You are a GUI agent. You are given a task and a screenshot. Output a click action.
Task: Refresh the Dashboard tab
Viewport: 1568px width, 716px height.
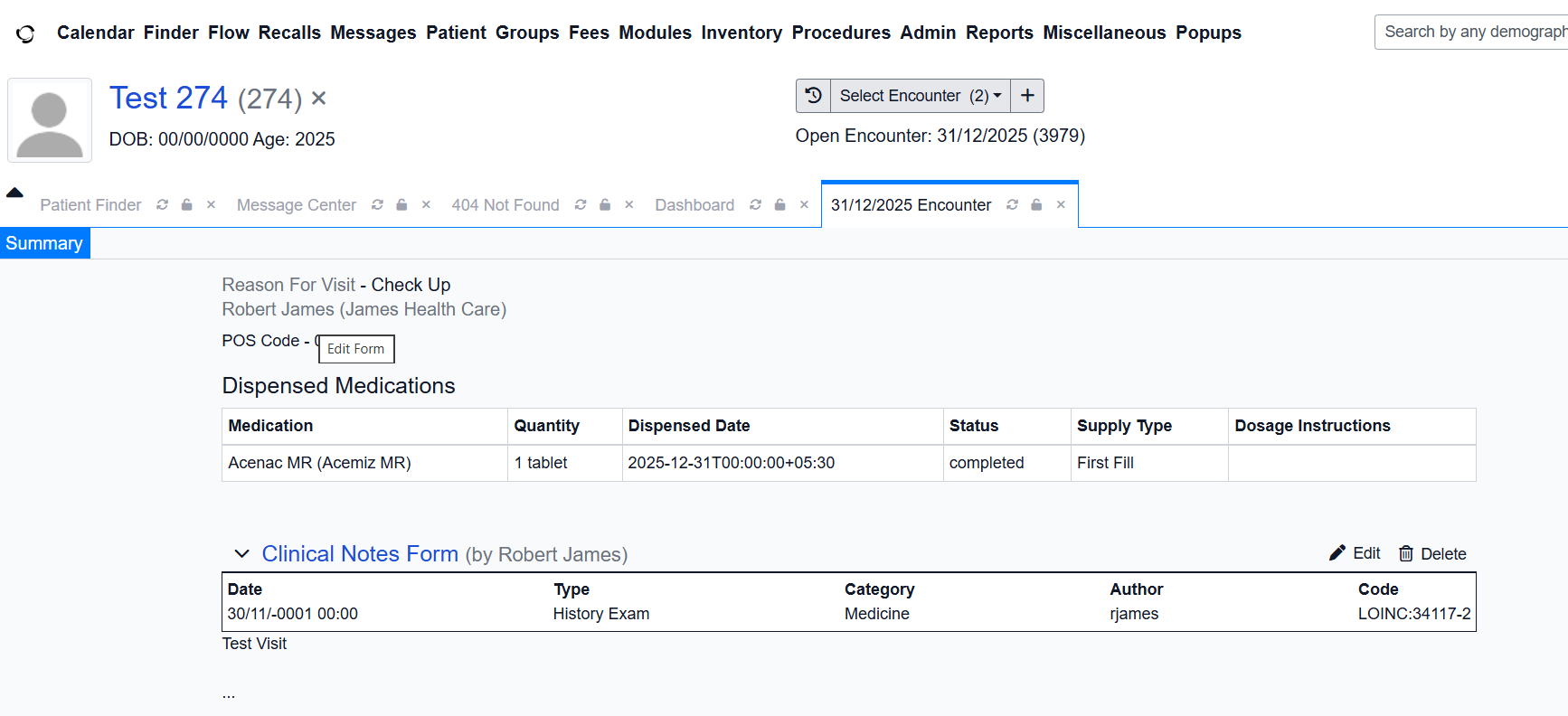755,205
